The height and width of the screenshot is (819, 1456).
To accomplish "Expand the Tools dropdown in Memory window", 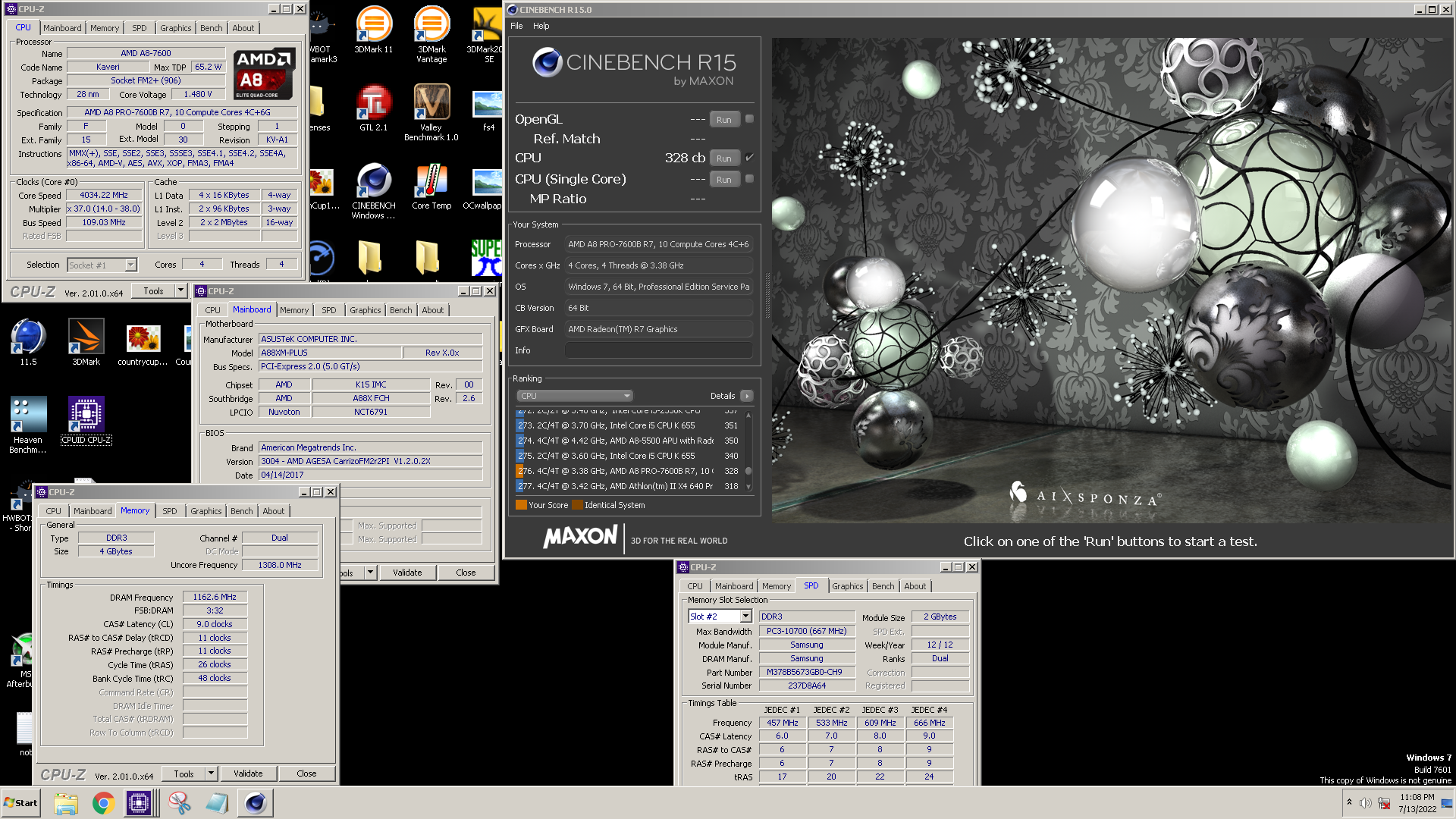I will pyautogui.click(x=211, y=773).
